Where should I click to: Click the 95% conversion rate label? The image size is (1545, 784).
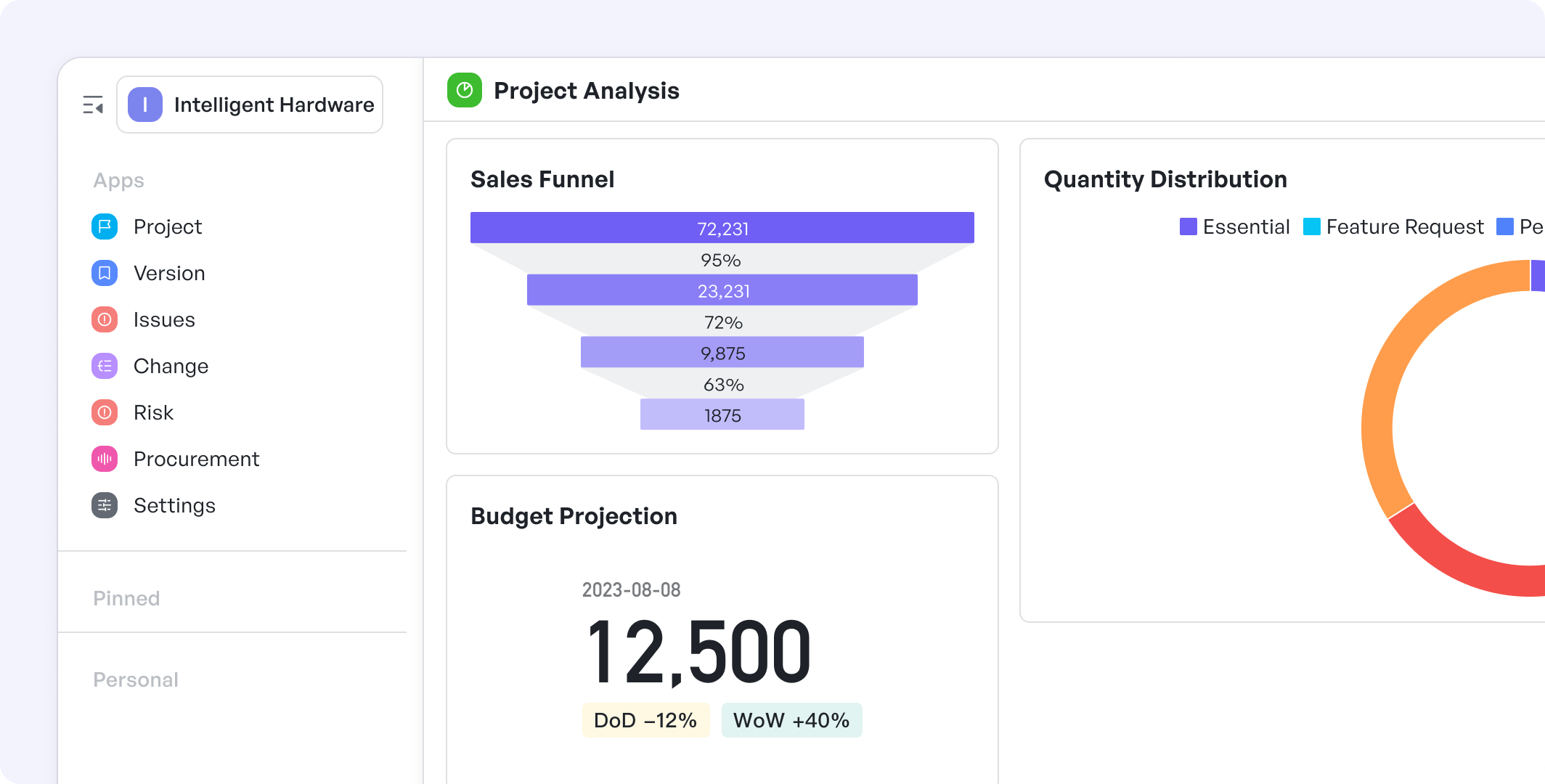coord(721,260)
